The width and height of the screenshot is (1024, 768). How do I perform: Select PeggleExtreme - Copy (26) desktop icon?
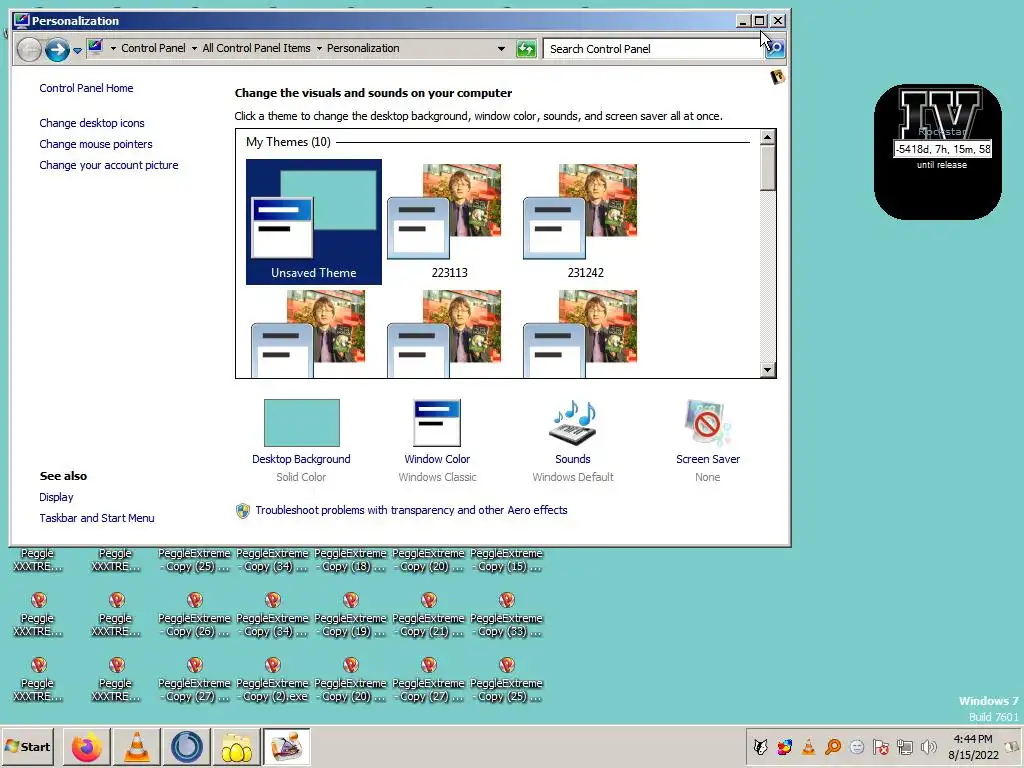point(194,616)
